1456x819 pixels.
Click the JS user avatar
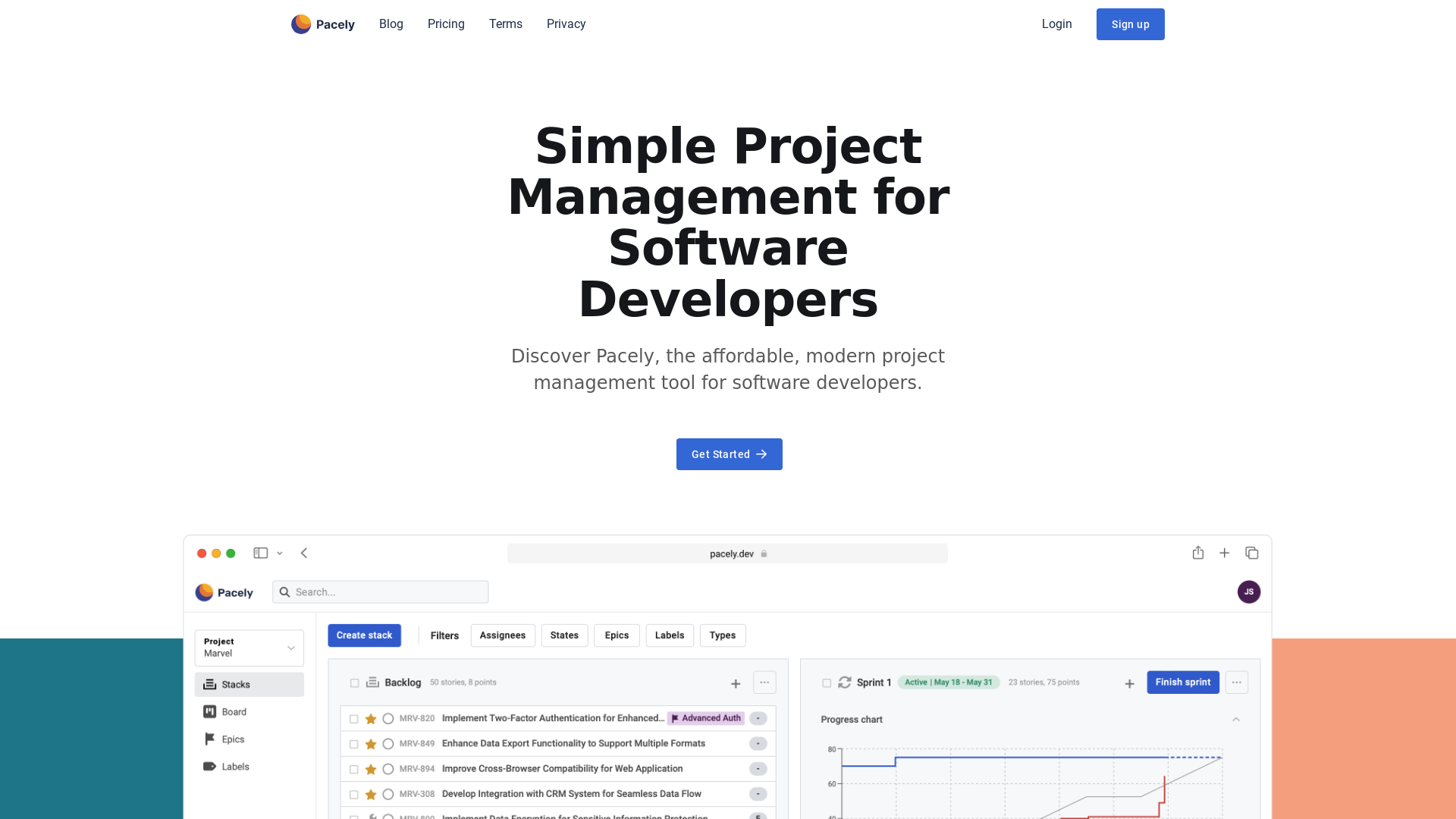[x=1249, y=591]
